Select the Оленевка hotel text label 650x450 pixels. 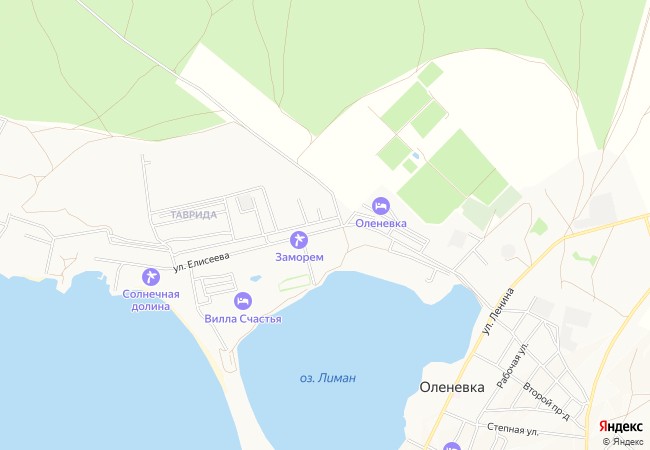[x=381, y=223]
